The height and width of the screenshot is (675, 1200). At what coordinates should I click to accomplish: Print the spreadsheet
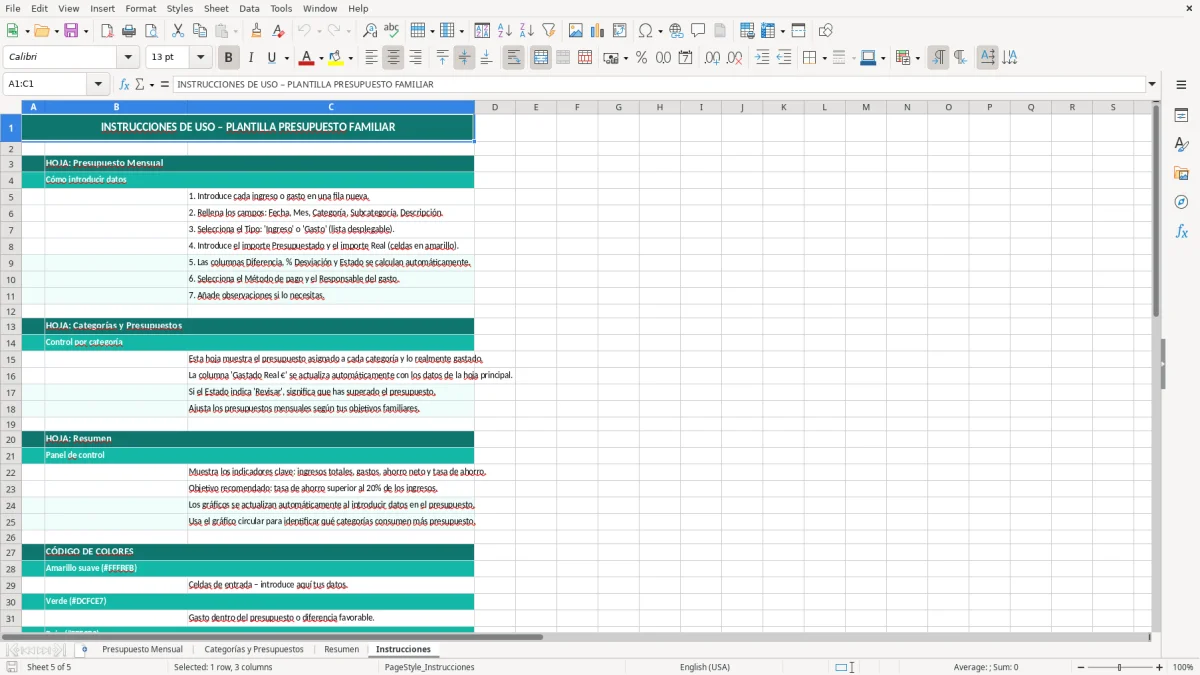click(129, 31)
